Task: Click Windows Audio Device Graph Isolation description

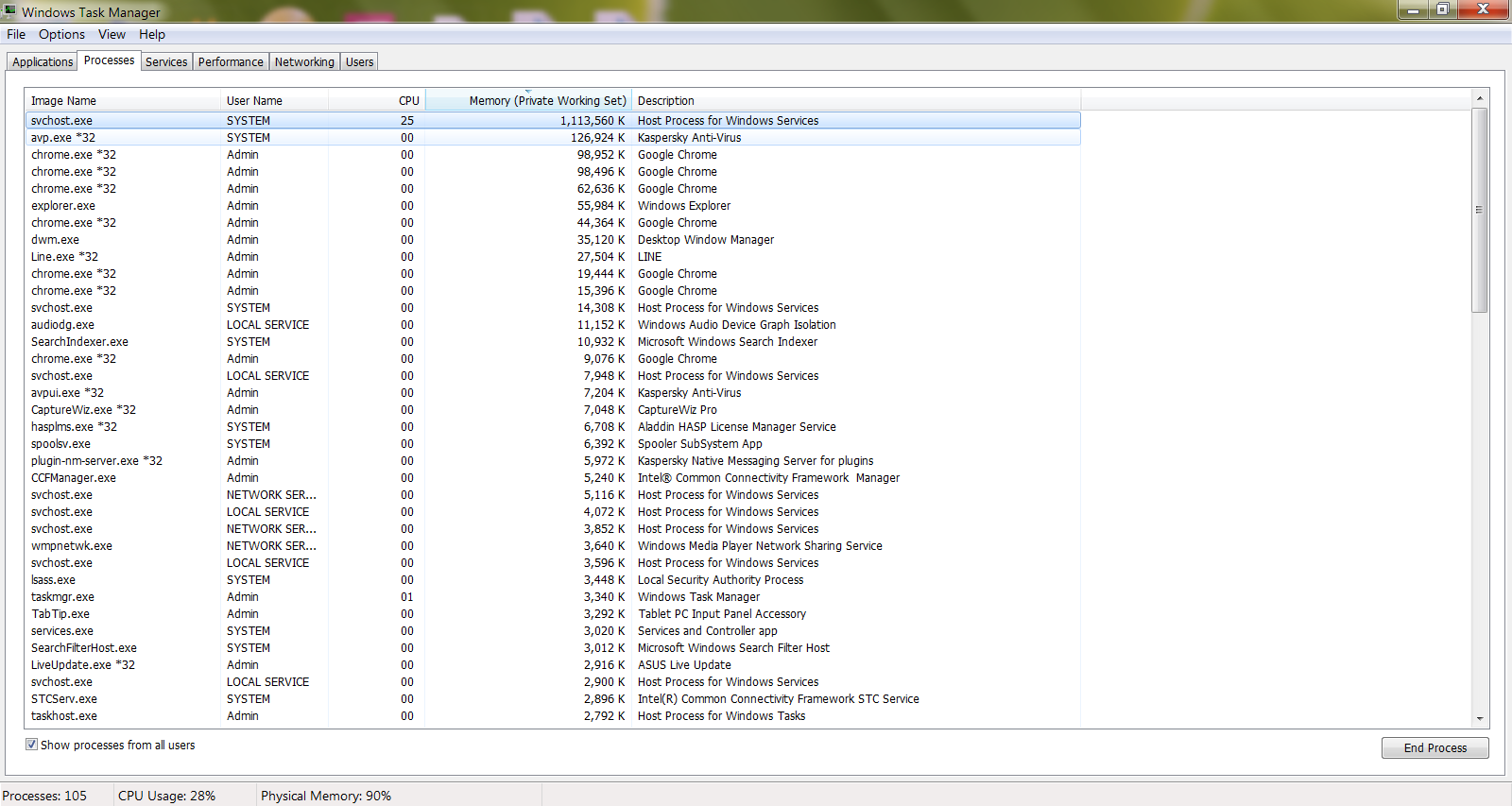Action: click(736, 324)
